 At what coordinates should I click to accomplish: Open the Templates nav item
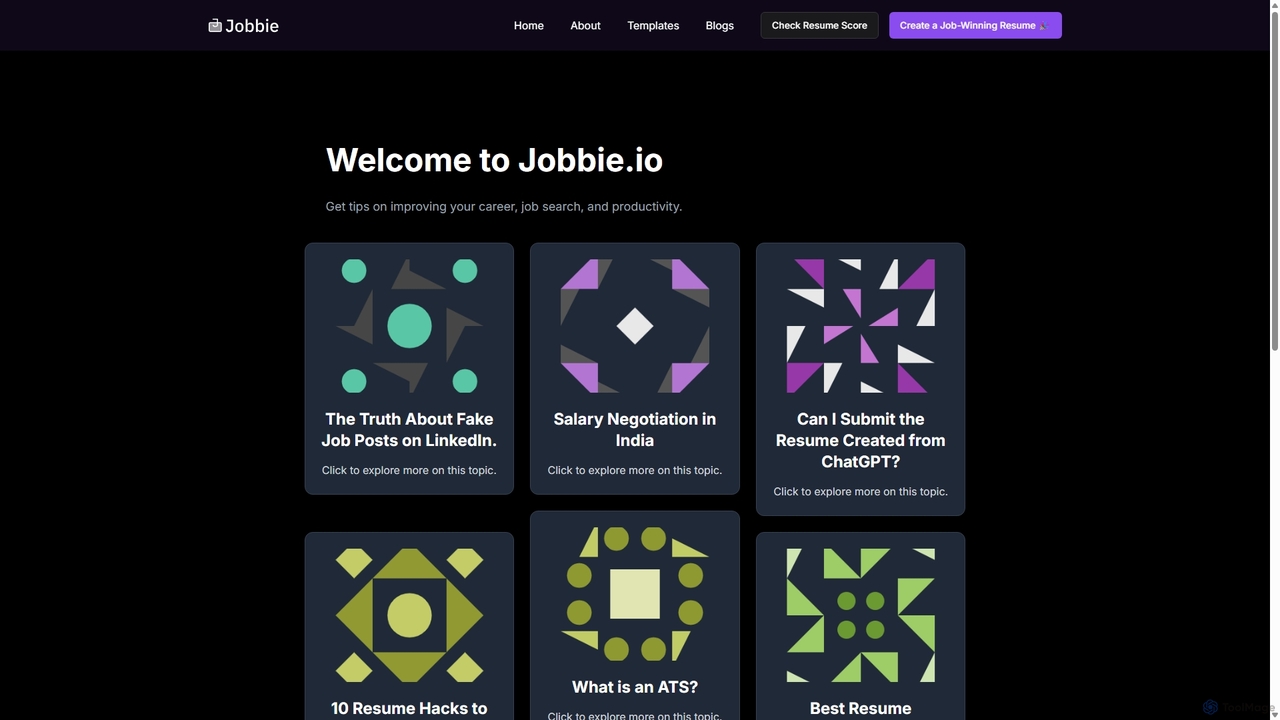pos(653,26)
